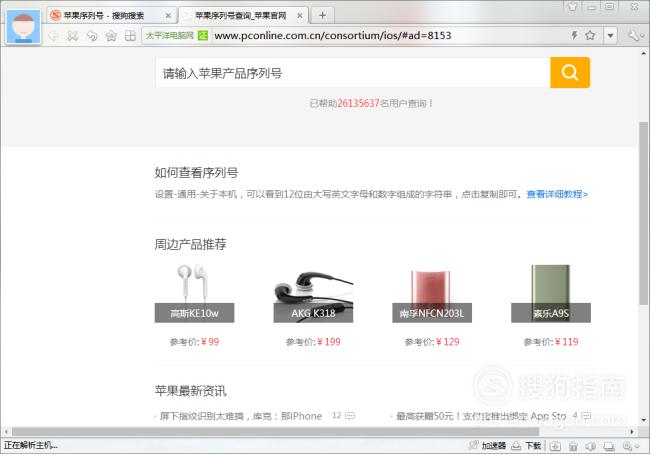This screenshot has width=650, height=454.
Task: Open the skin shirt icon in title bar
Action: pos(572,7)
